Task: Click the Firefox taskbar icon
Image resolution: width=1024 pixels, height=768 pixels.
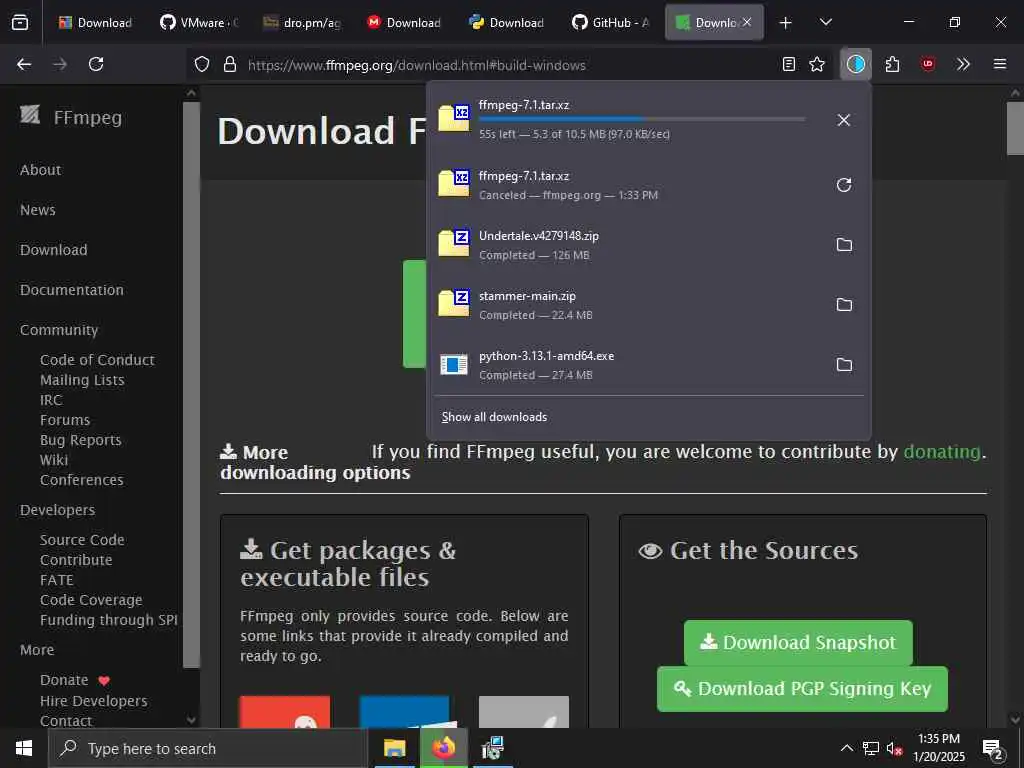Action: coord(443,748)
